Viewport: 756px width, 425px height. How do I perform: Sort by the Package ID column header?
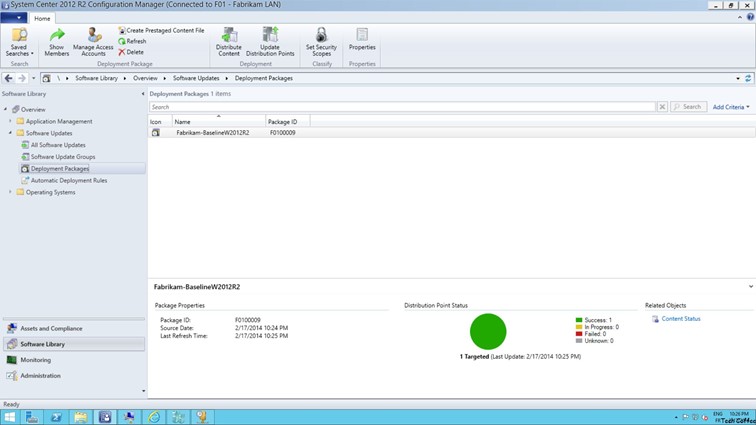pyautogui.click(x=287, y=122)
